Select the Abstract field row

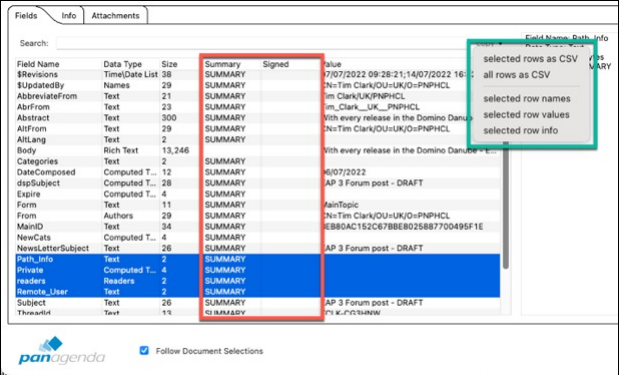coord(258,118)
